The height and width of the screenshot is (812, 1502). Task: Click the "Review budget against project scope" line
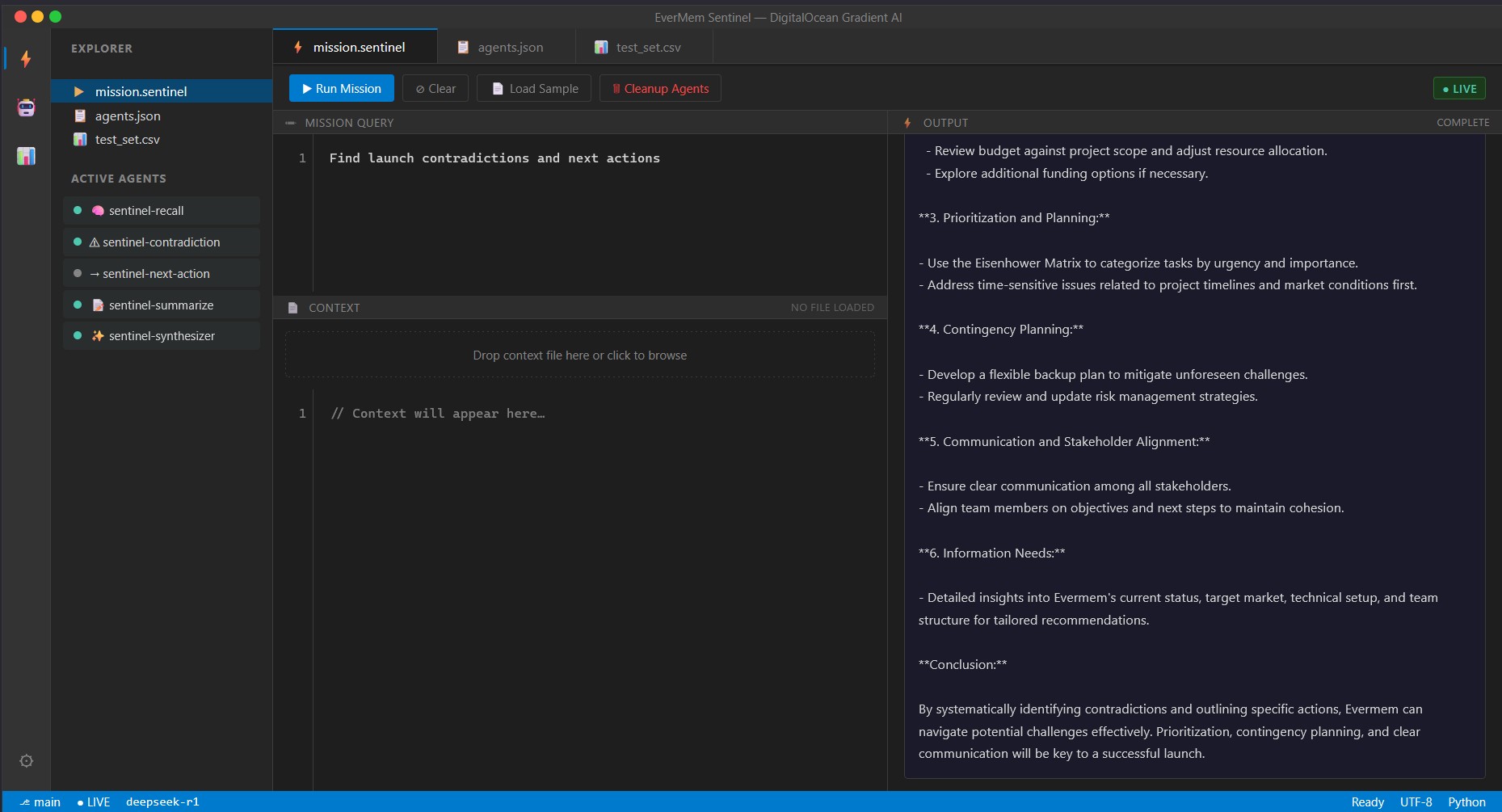[x=1126, y=151]
